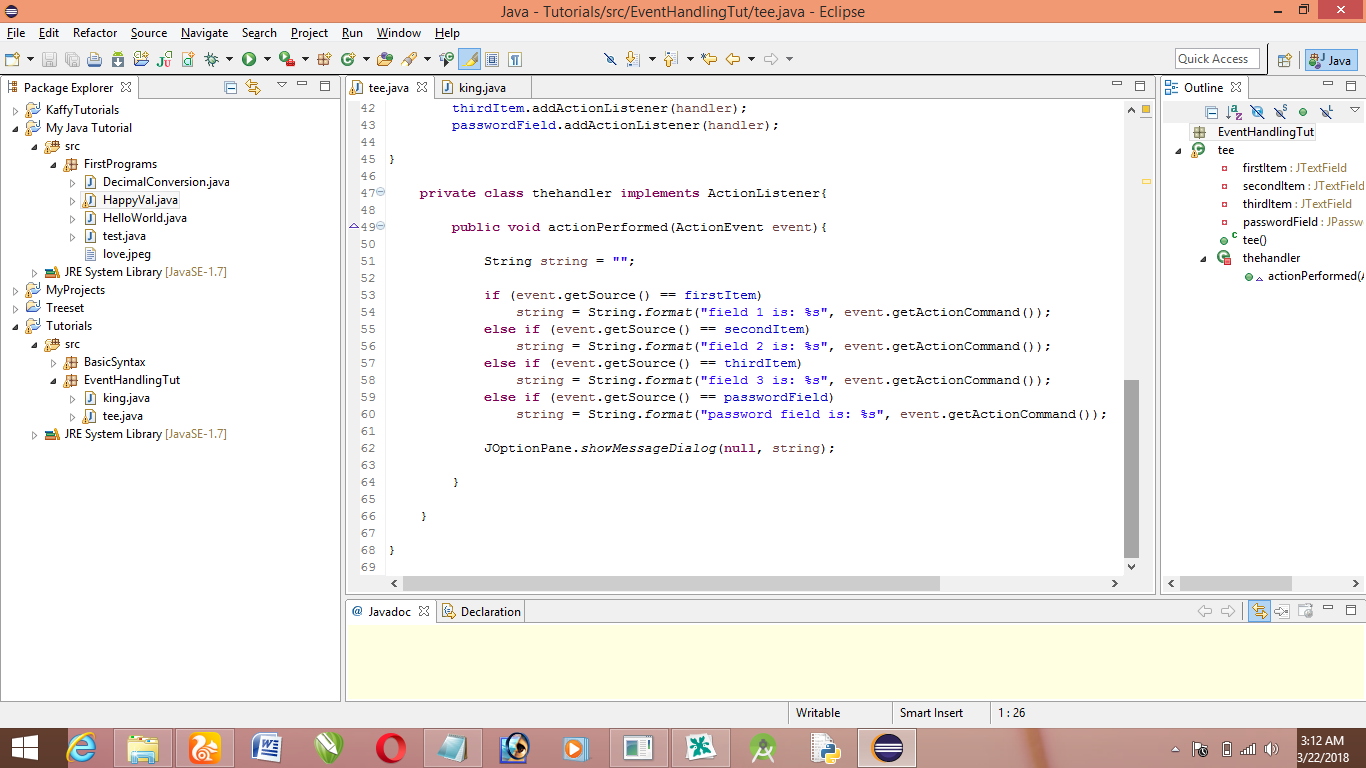
Task: Collapse all in Package Explorer
Action: (231, 87)
